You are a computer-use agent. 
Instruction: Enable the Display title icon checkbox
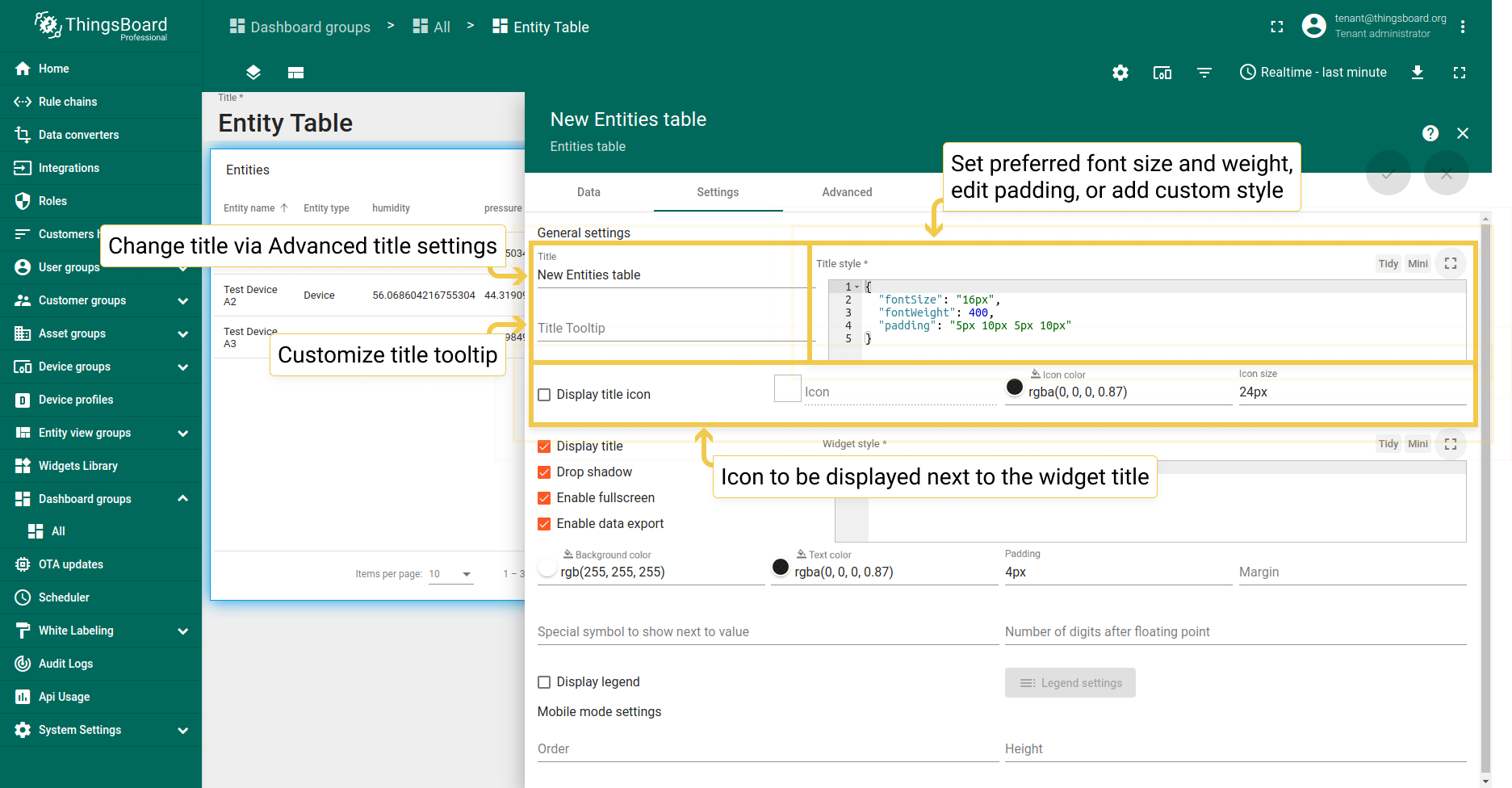pyautogui.click(x=544, y=395)
